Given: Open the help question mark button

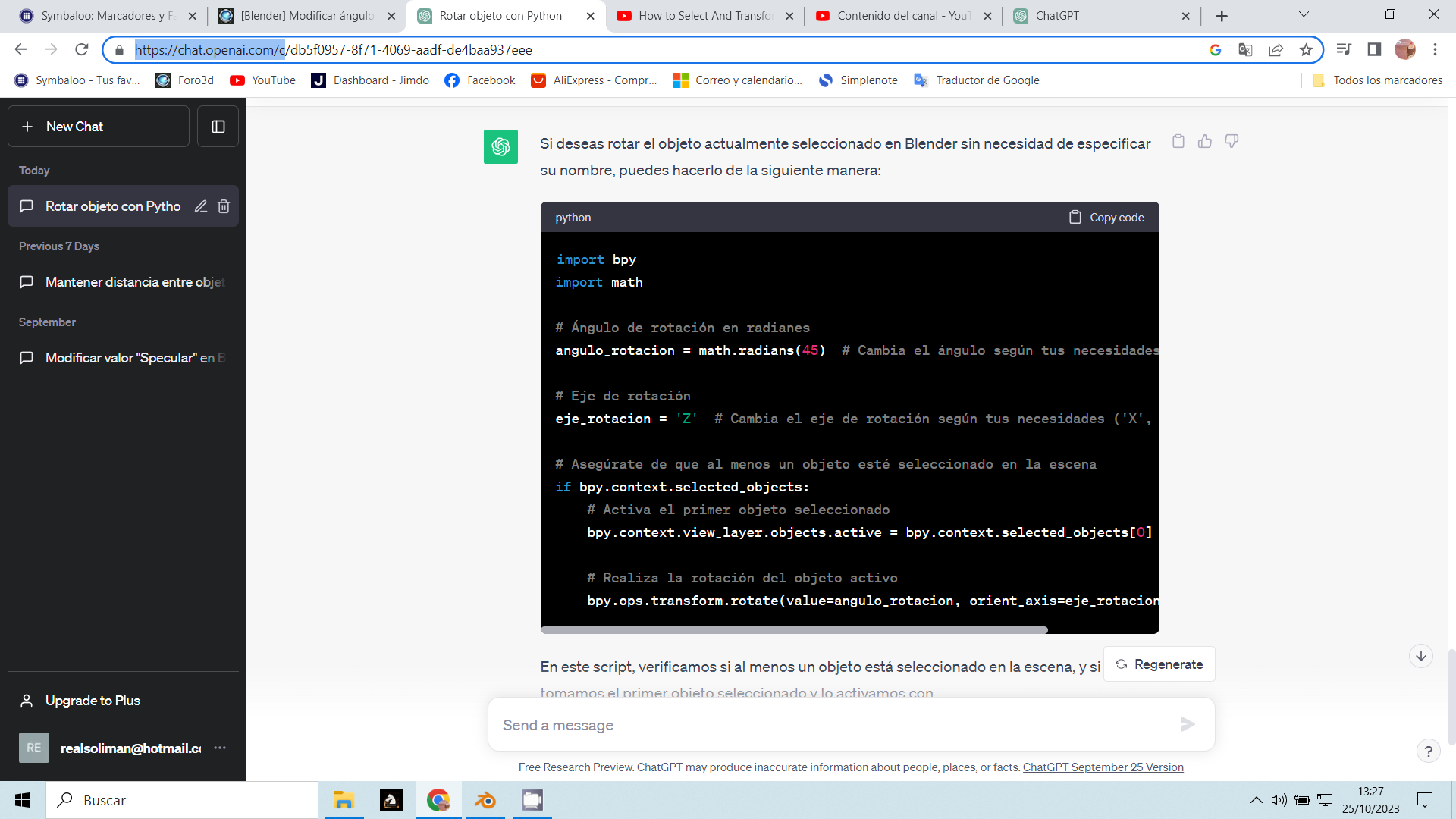Looking at the screenshot, I should (1428, 751).
